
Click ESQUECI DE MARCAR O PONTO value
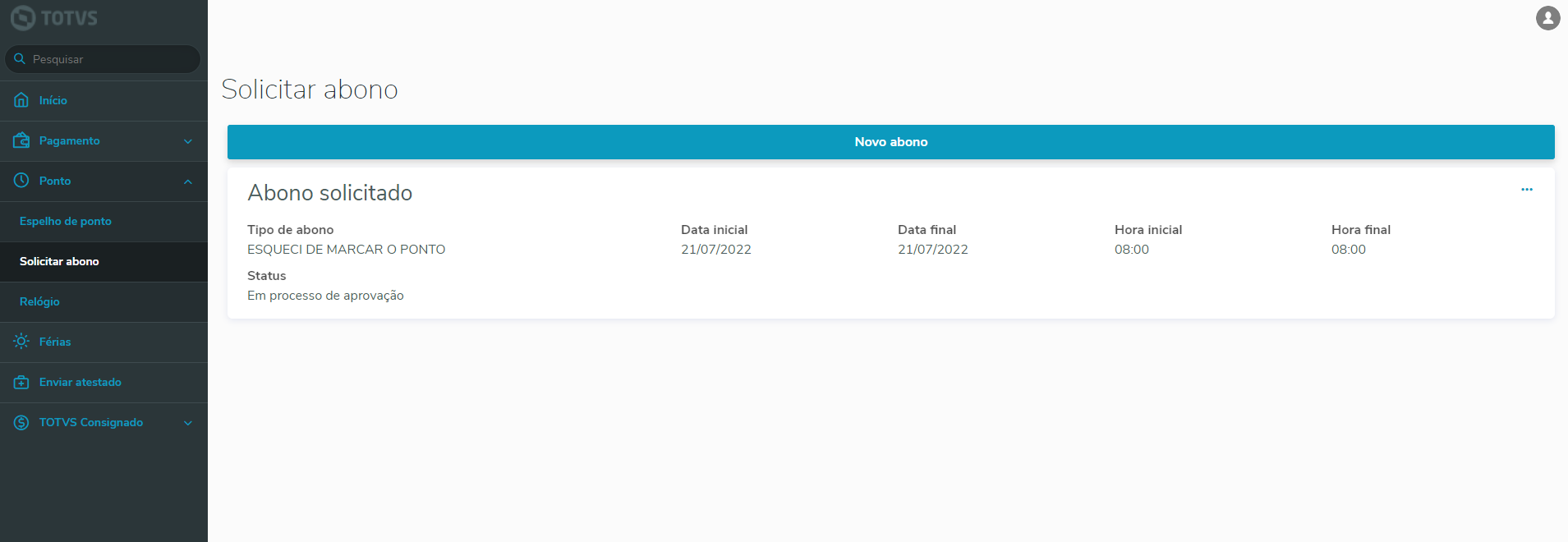[x=347, y=250]
